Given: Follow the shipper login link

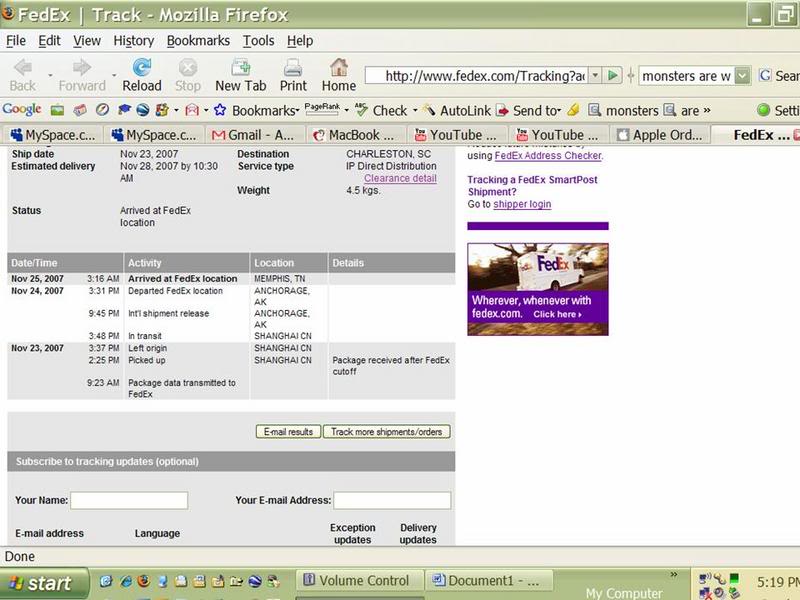Looking at the screenshot, I should [x=522, y=204].
